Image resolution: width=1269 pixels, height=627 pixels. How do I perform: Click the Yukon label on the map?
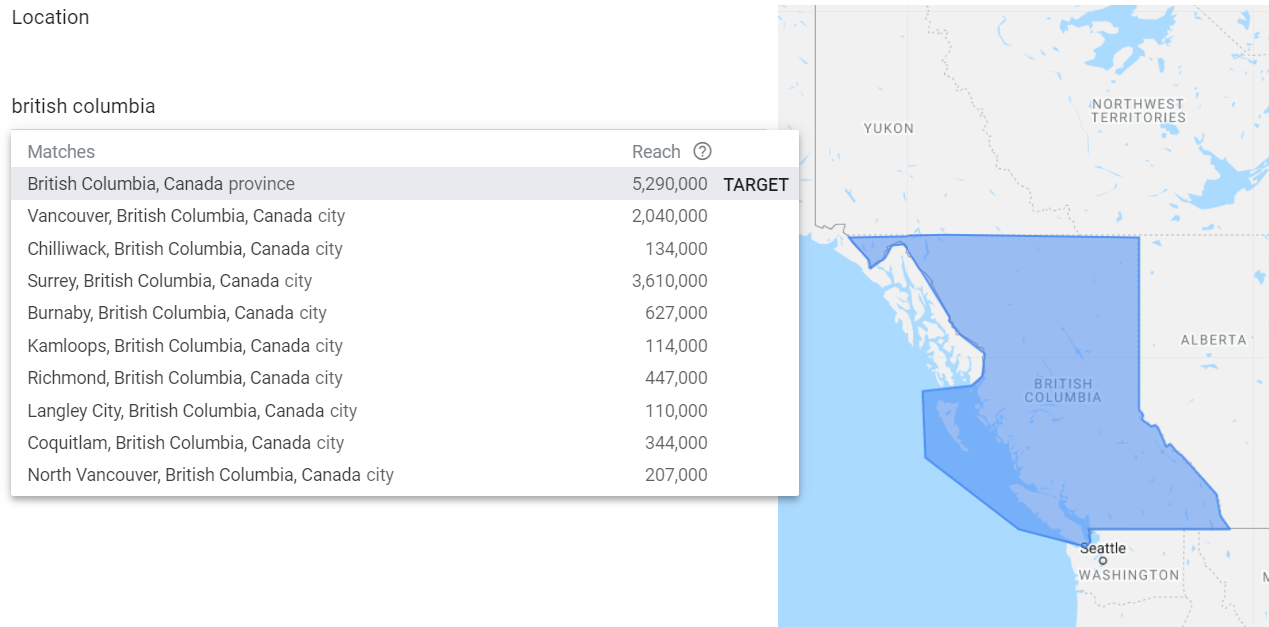tap(889, 128)
